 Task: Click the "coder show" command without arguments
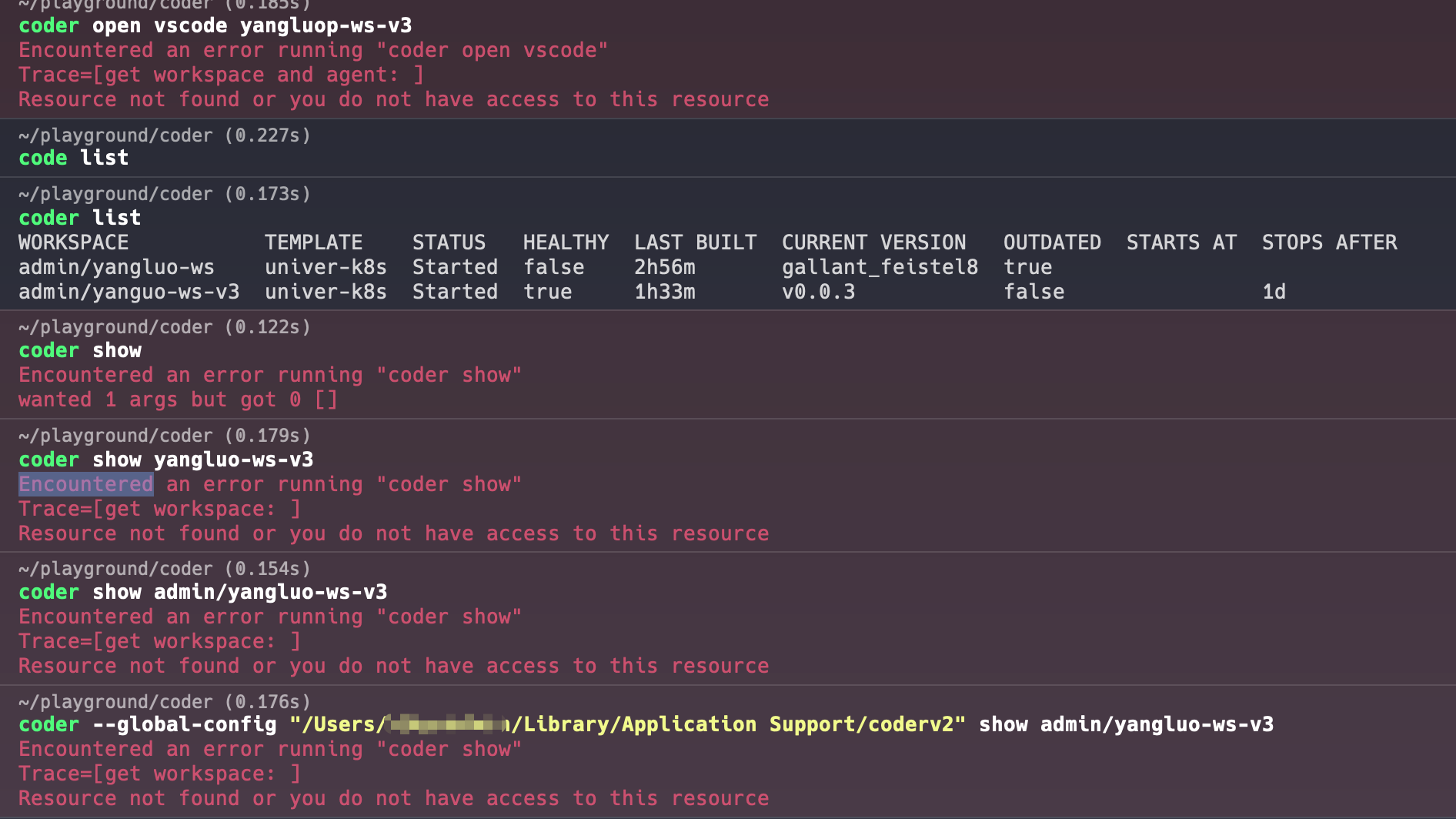point(79,350)
